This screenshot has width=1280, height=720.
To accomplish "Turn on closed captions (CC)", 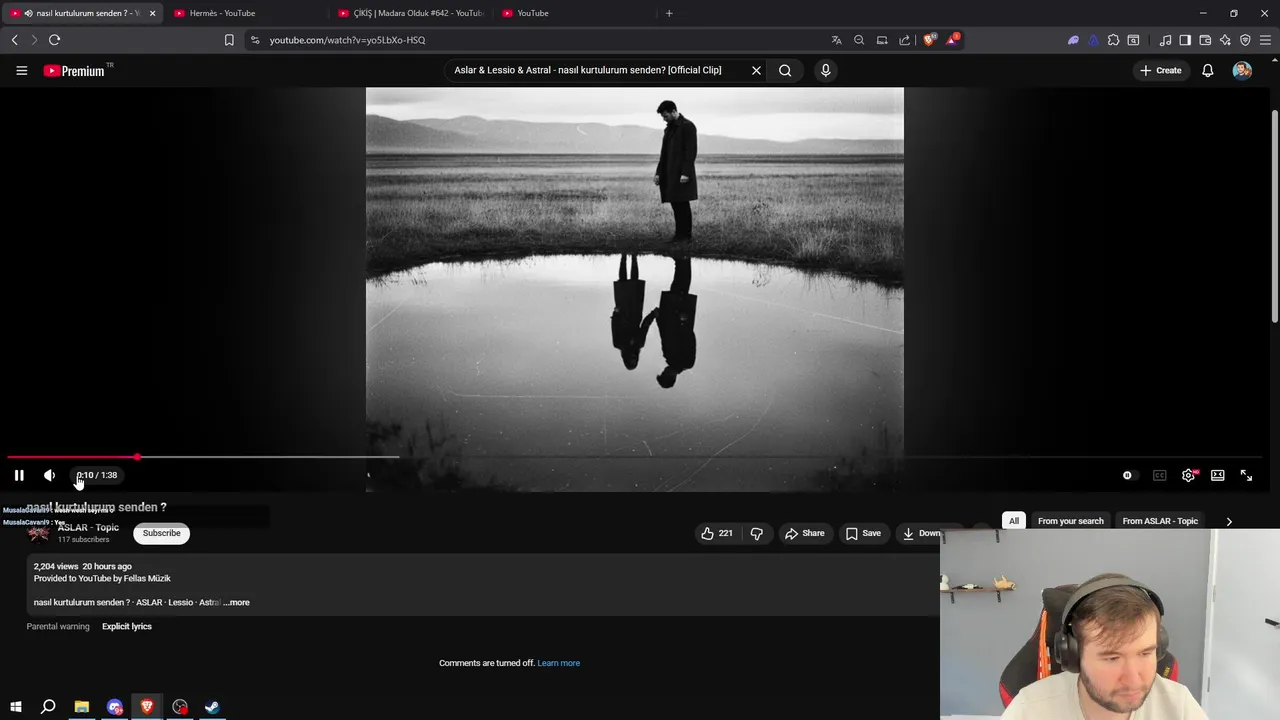I will 1160,475.
